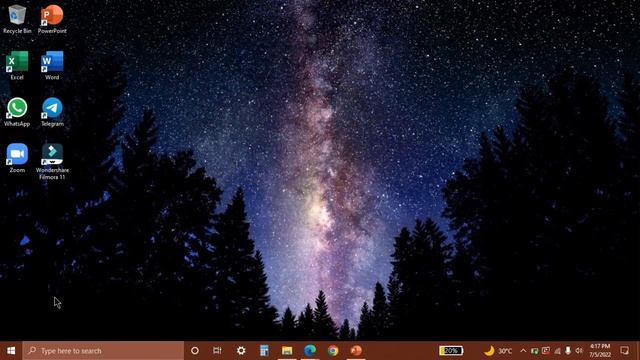Viewport: 640px width, 360px height.
Task: Launch Google Chrome from the taskbar
Action: pos(333,351)
